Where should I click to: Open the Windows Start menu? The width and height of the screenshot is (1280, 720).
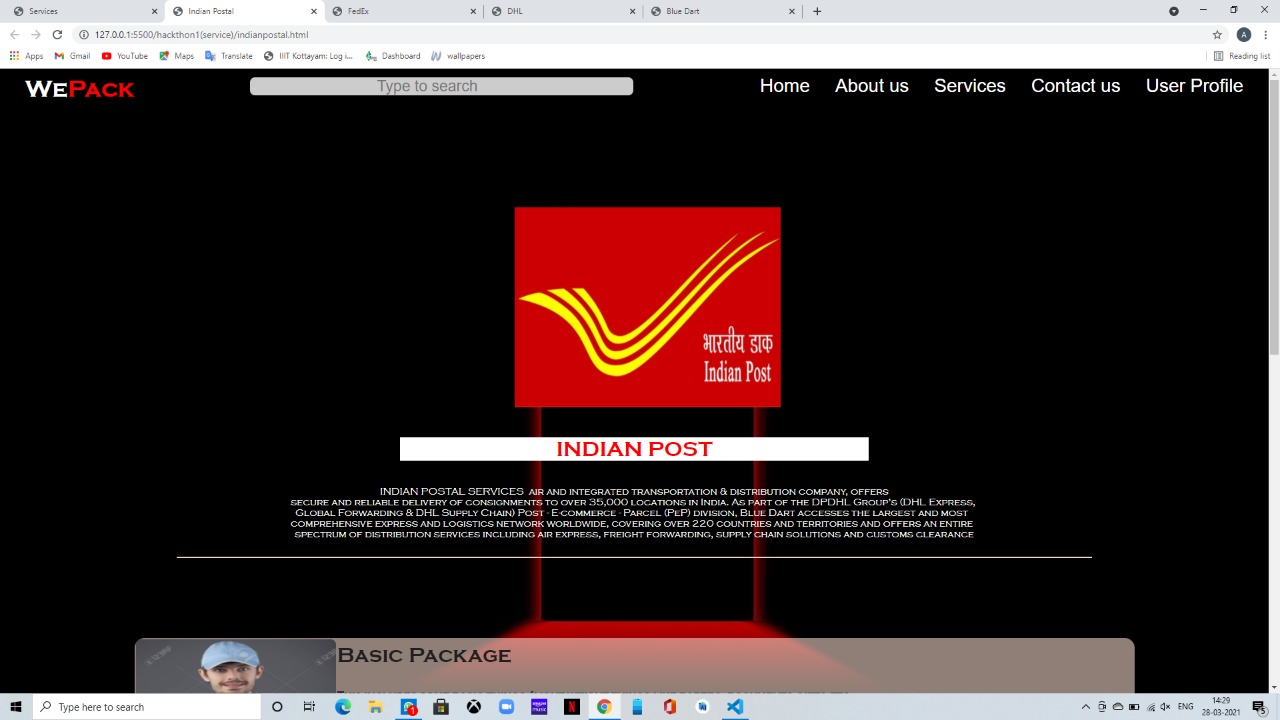point(16,707)
